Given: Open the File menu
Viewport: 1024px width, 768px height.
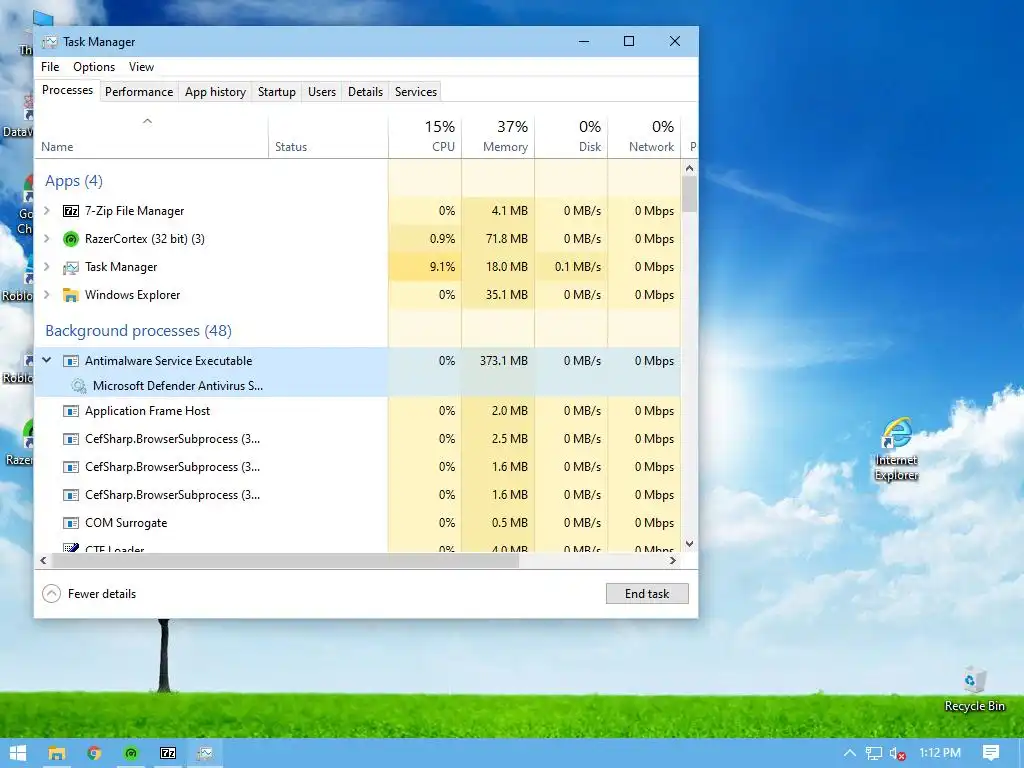Looking at the screenshot, I should point(50,67).
